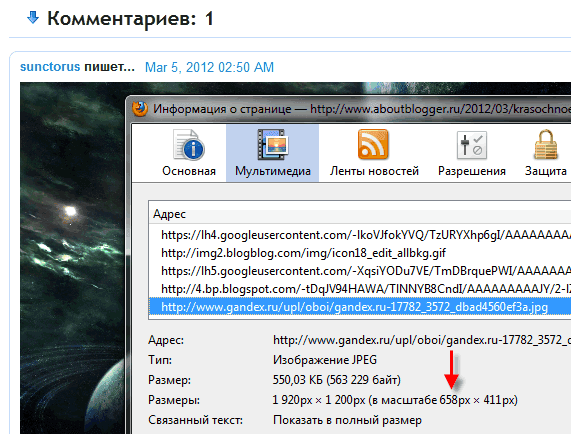
Task: Switch to the Основная tab label
Action: [189, 171]
